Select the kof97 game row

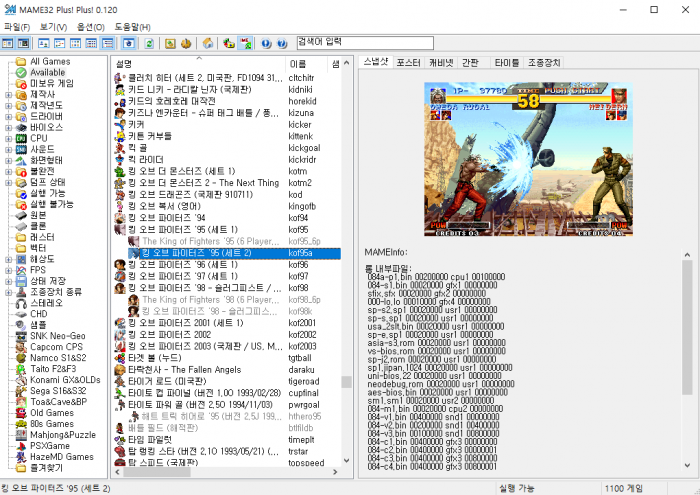227,276
